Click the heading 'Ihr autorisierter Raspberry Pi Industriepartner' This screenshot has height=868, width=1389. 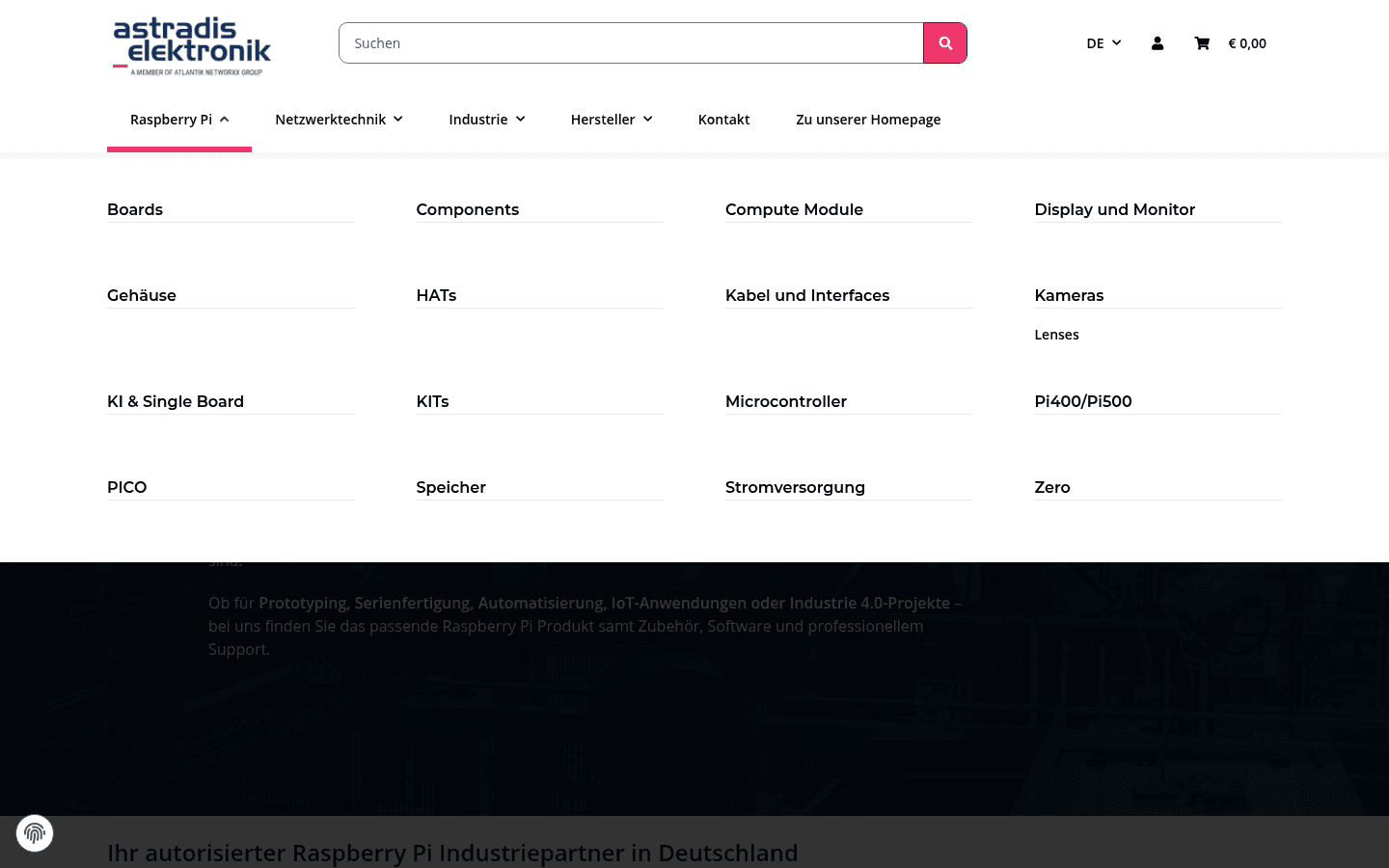[x=452, y=853]
